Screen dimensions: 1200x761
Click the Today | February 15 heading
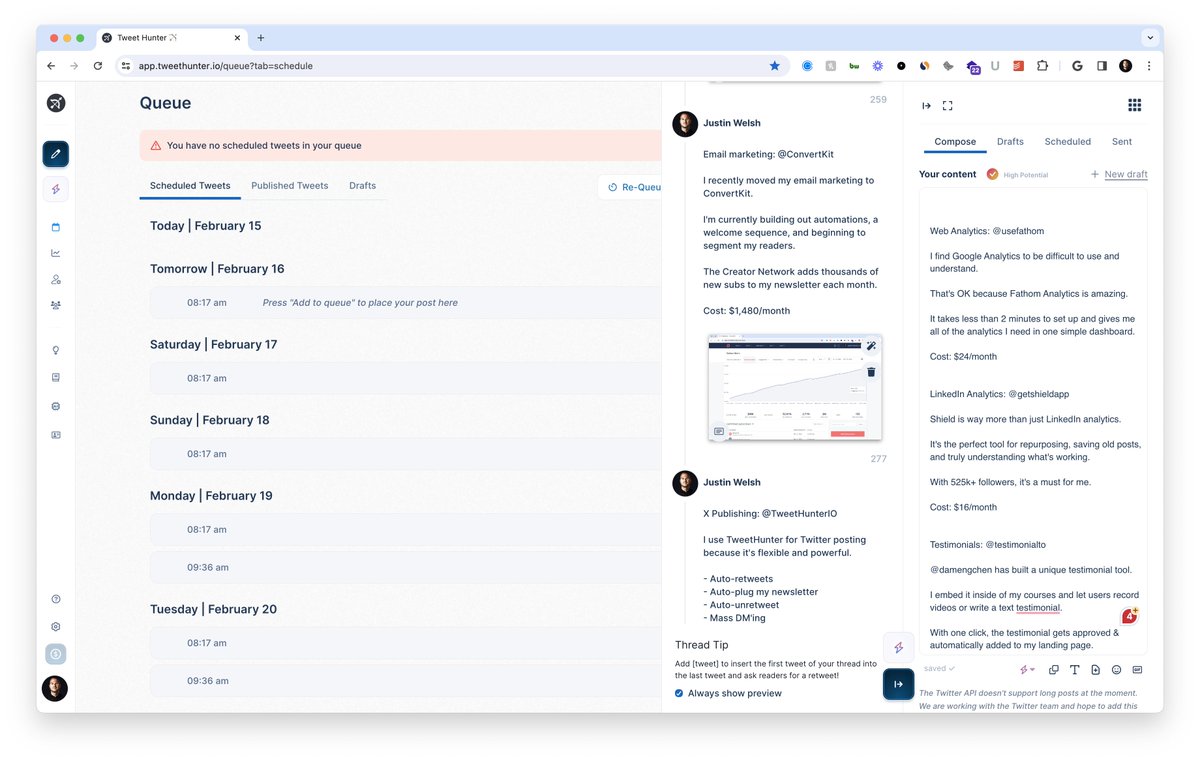(x=206, y=226)
